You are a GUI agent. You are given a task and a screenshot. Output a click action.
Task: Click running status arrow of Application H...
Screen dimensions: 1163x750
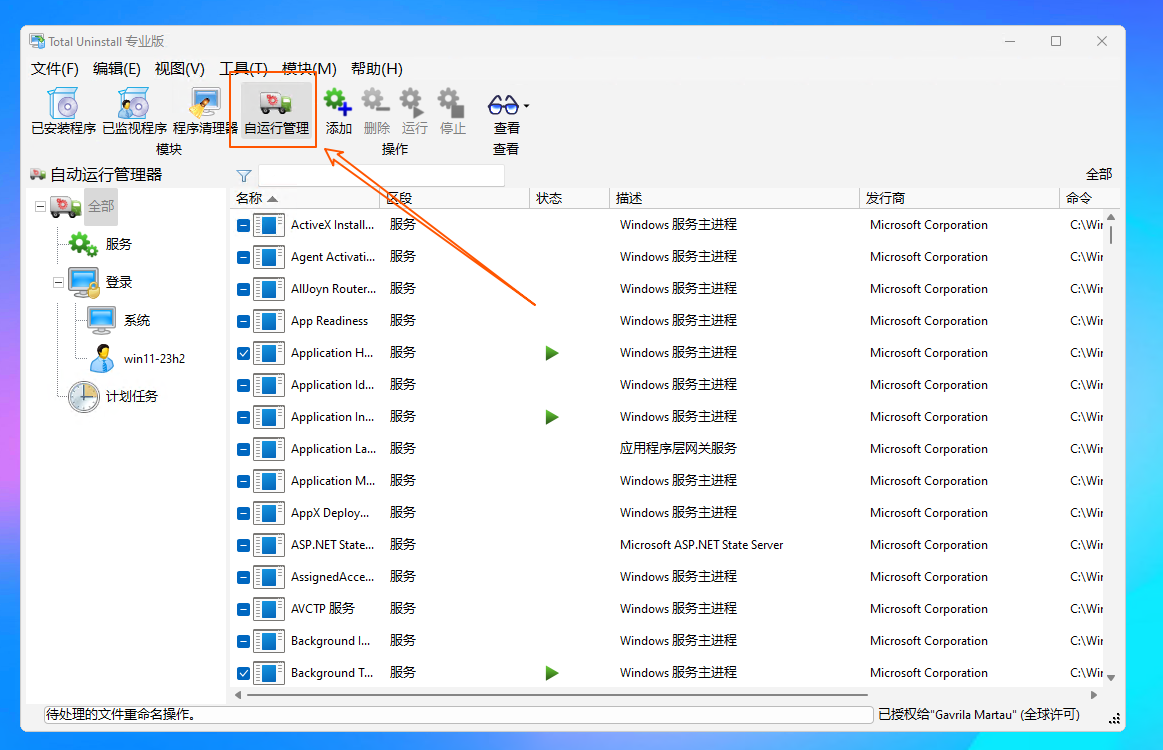[552, 353]
